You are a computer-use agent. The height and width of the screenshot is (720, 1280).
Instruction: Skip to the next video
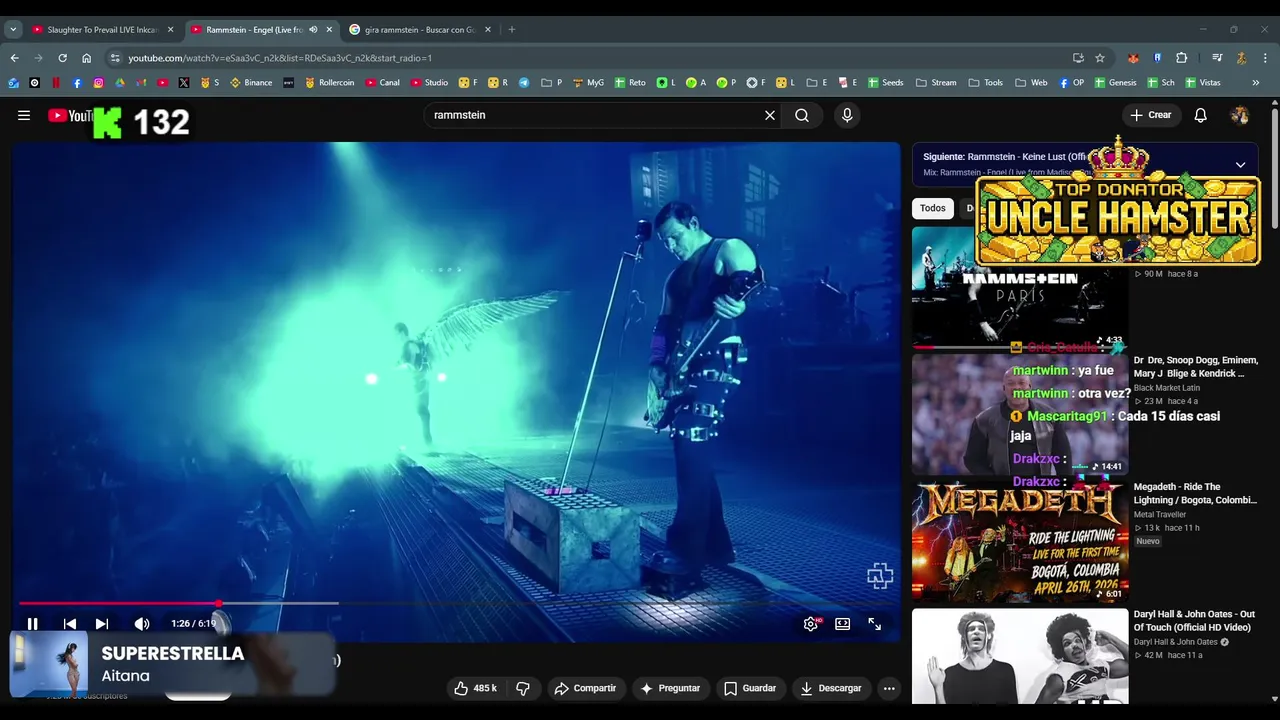coord(101,624)
